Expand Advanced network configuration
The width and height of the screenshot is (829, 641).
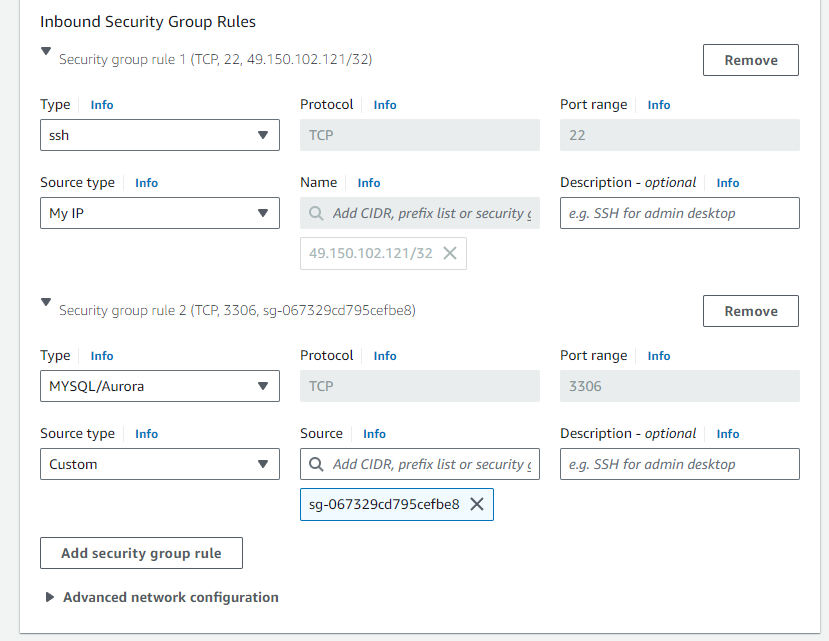[50, 597]
